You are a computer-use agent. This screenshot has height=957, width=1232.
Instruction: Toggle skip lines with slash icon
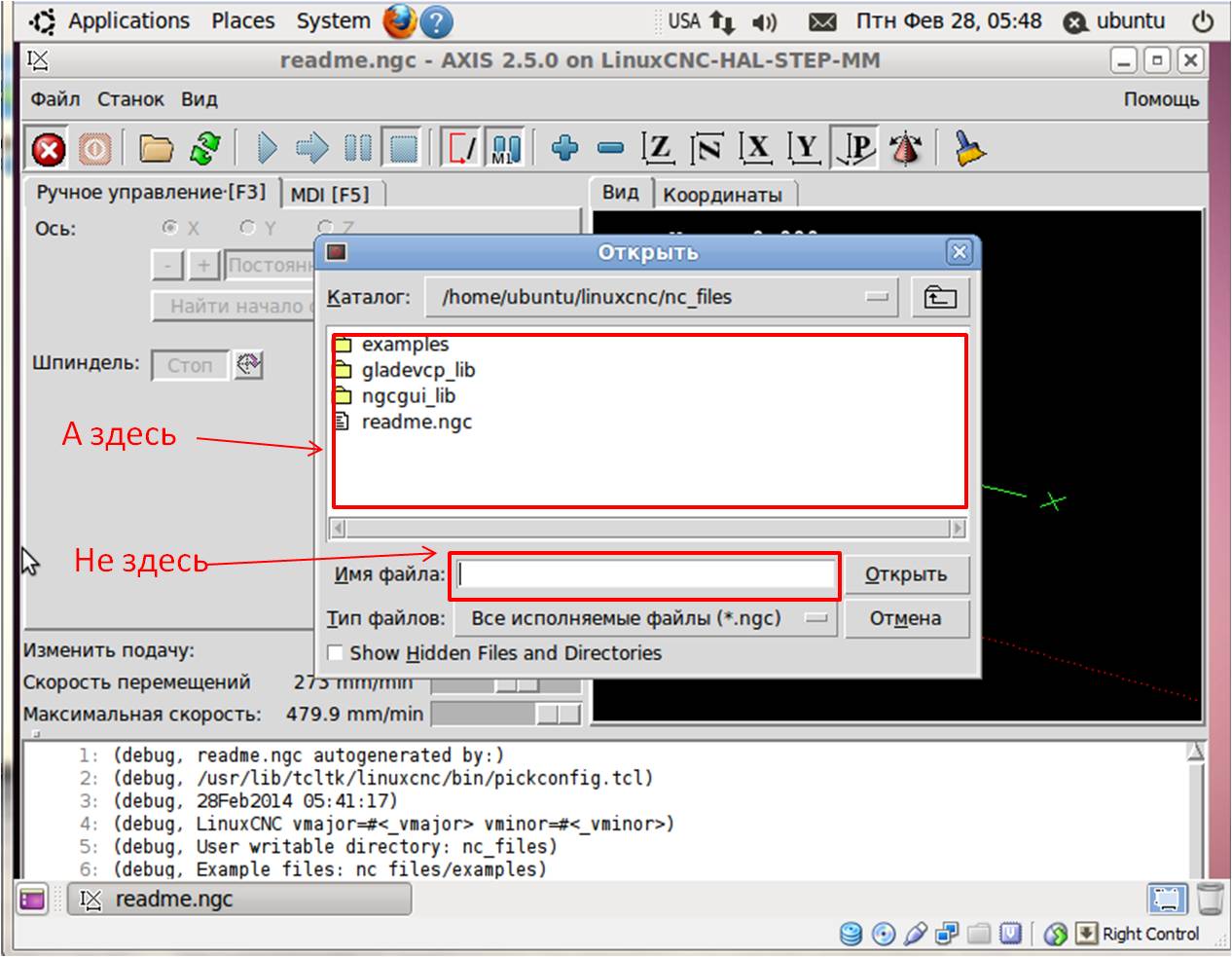click(461, 149)
